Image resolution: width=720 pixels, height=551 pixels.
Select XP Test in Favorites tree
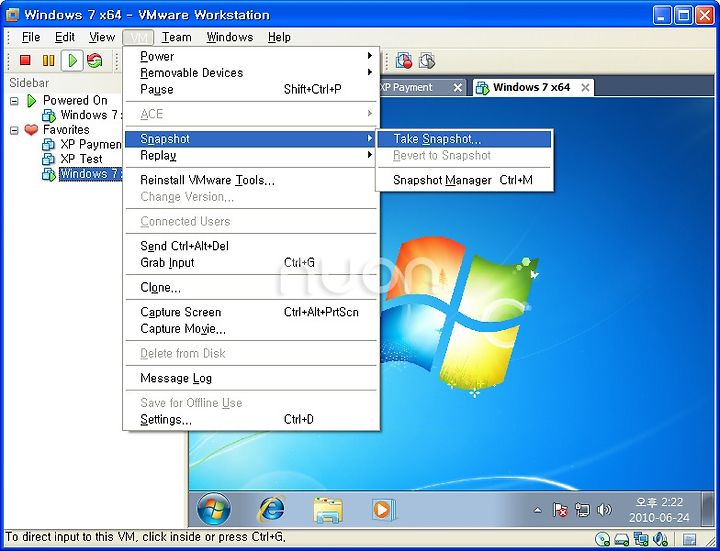72,159
